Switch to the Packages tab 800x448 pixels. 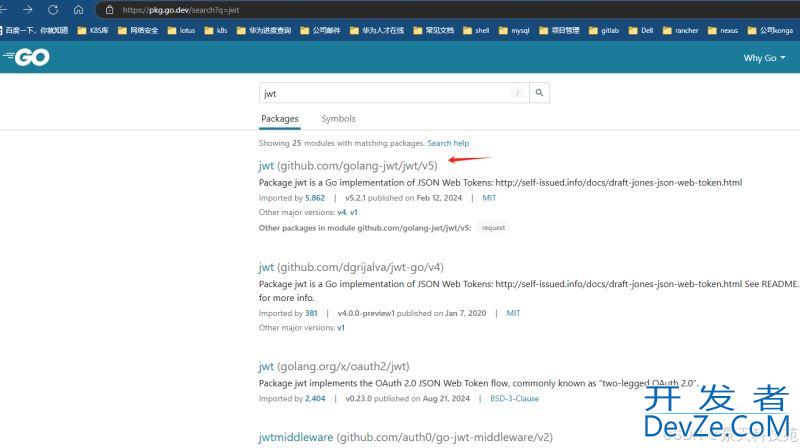coord(280,118)
